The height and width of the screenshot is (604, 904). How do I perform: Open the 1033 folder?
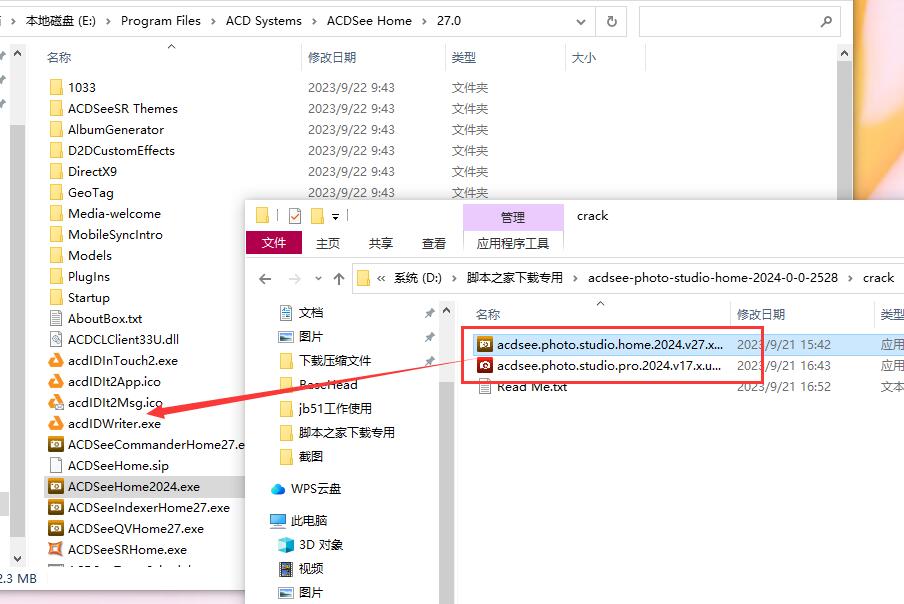[81, 88]
